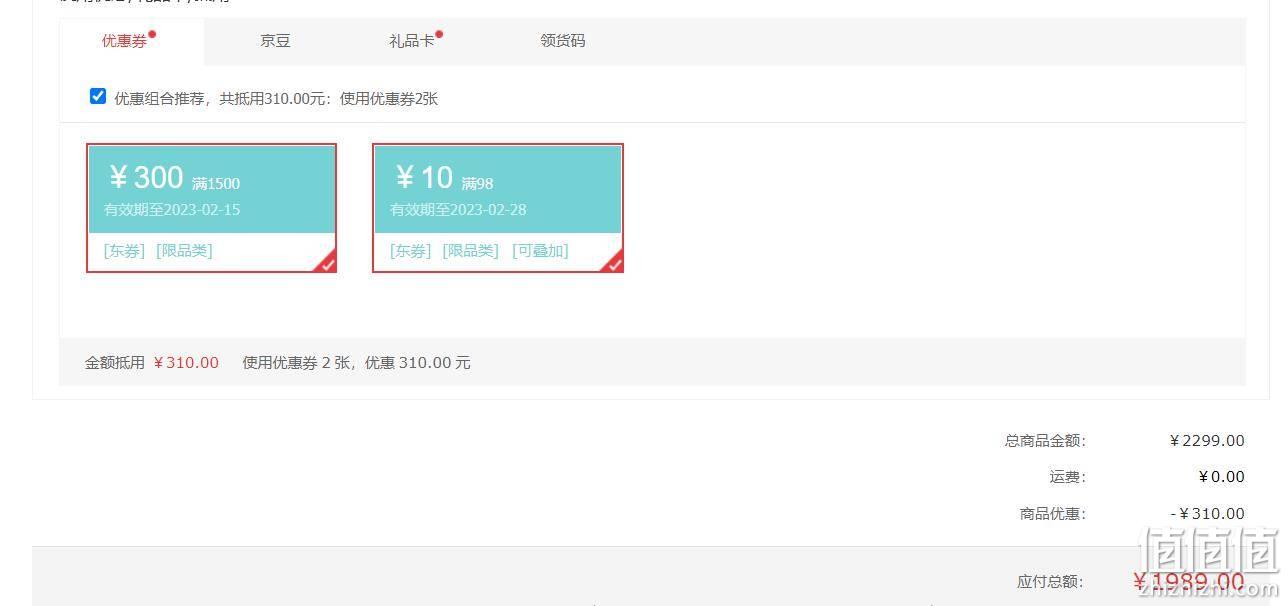Click the 应付总额 label
The height and width of the screenshot is (606, 1288).
(1050, 582)
